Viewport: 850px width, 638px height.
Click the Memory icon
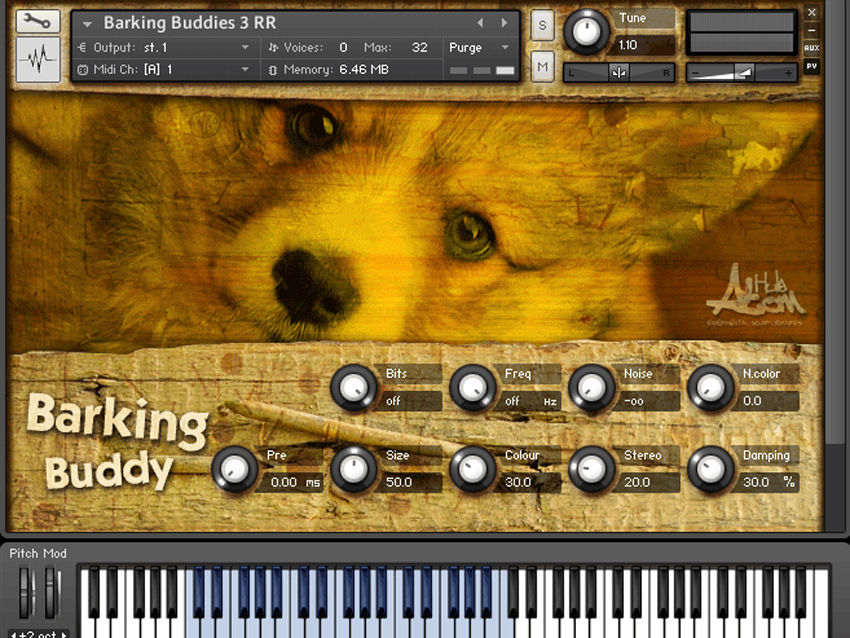pos(273,70)
